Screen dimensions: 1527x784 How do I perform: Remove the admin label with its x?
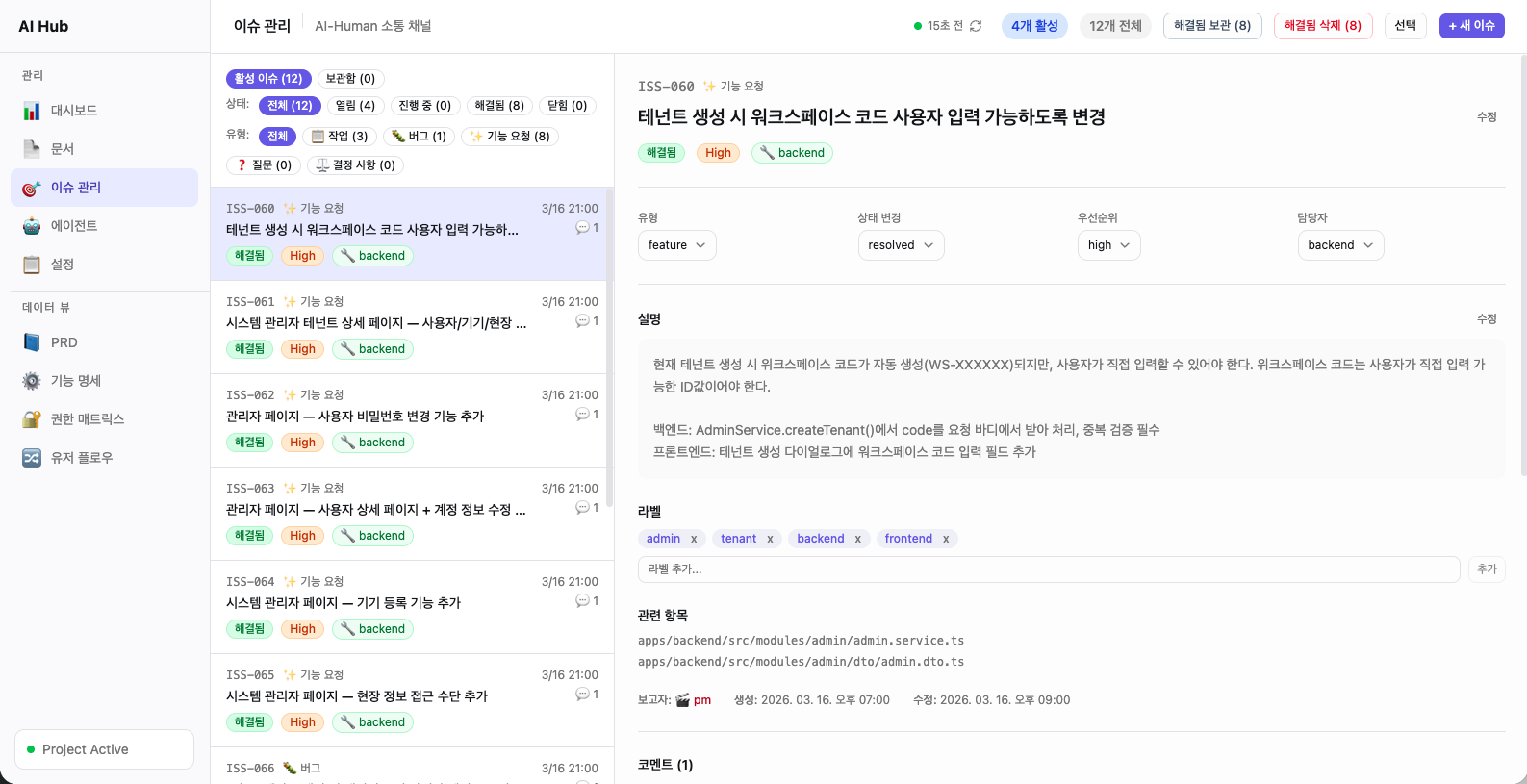(694, 539)
